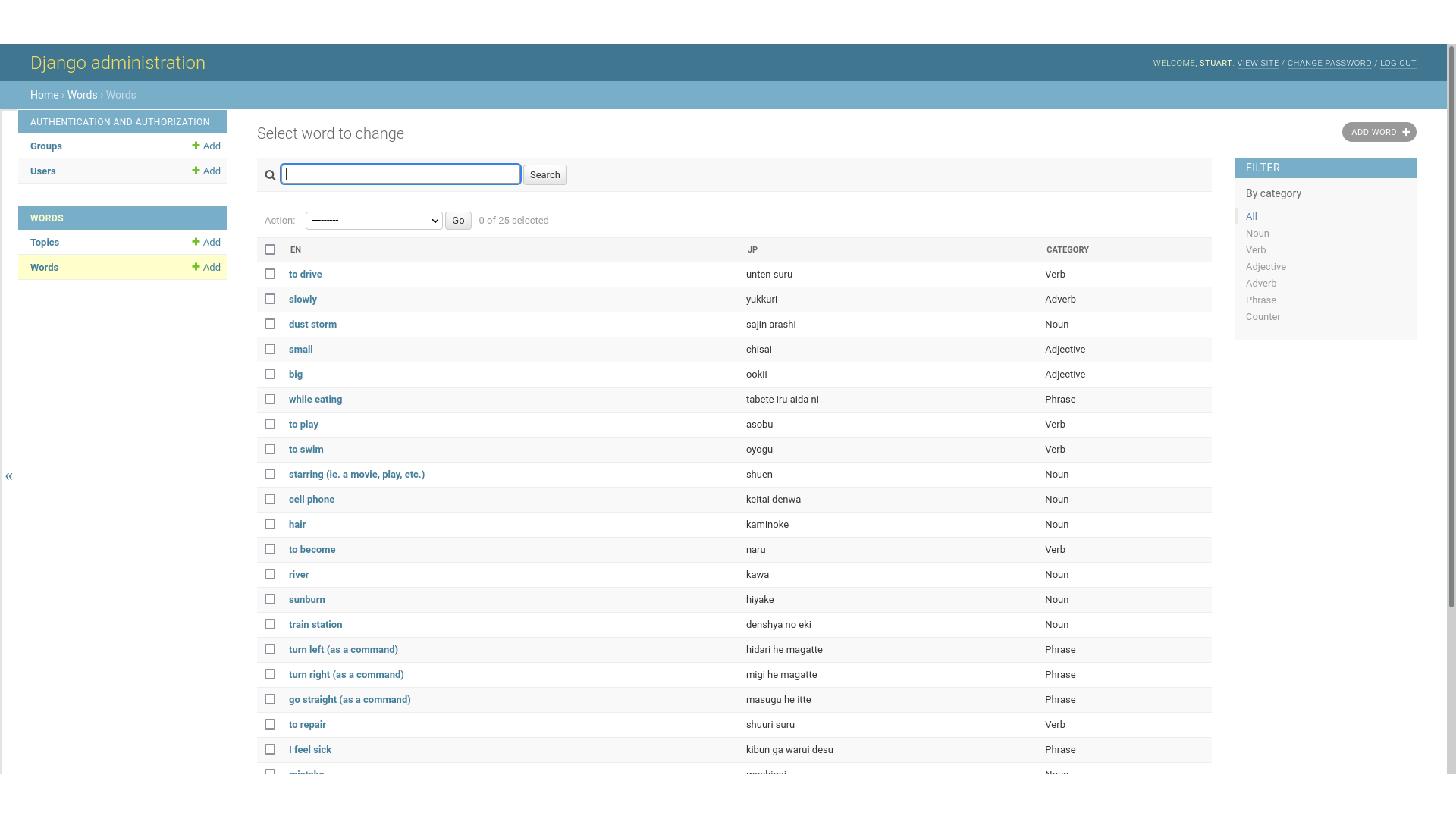Image resolution: width=1456 pixels, height=819 pixels.
Task: Filter words by Counter category
Action: pyautogui.click(x=1263, y=316)
